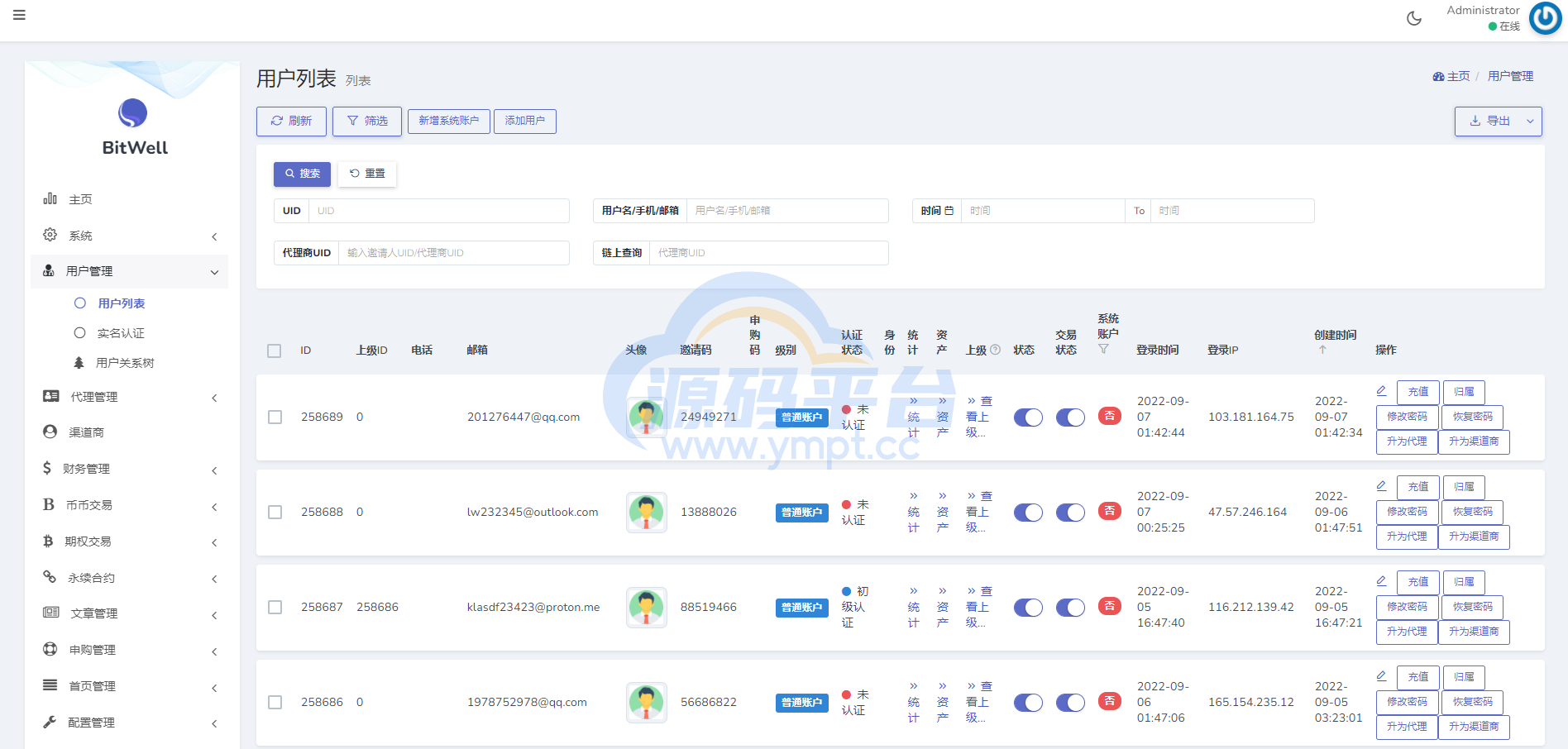
Task: Click the calendar icon in the 时间 label
Action: coord(949,211)
